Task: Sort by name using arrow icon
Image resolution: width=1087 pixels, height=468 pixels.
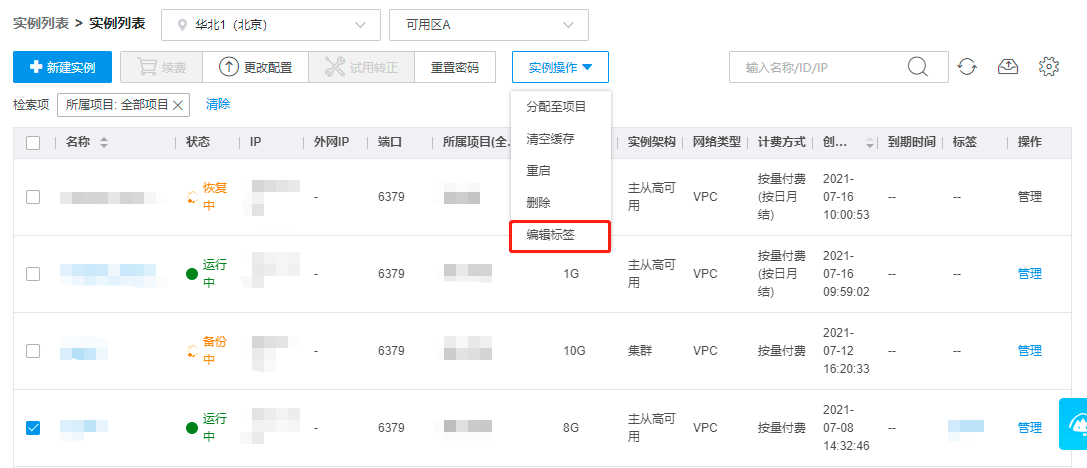Action: click(x=104, y=142)
